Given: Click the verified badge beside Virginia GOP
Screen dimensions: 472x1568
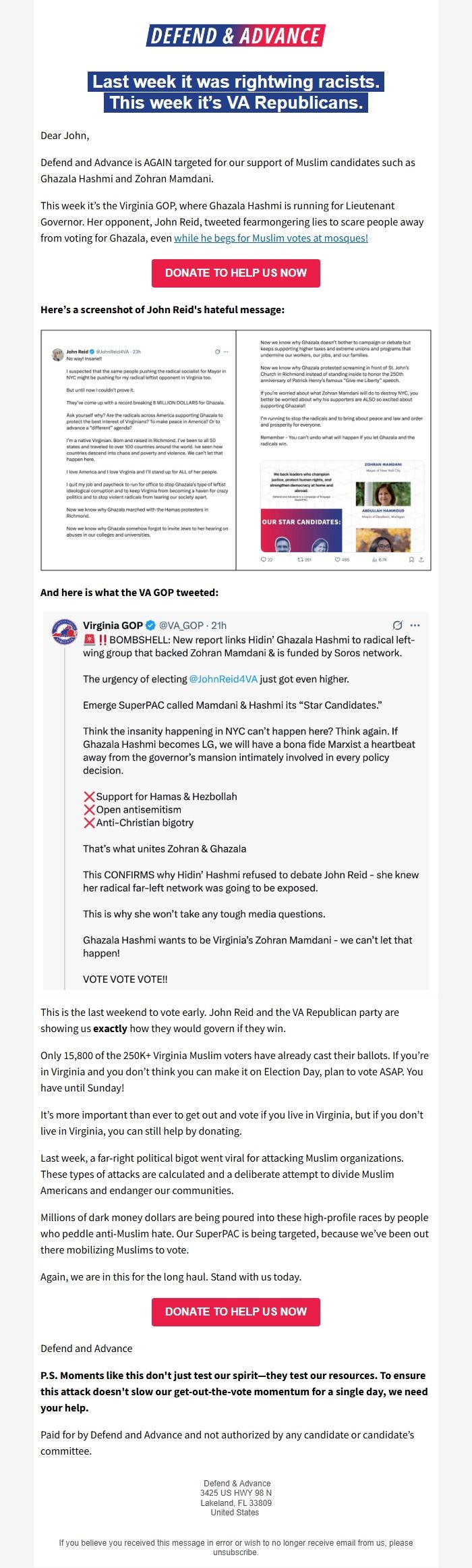Looking at the screenshot, I should 151,626.
